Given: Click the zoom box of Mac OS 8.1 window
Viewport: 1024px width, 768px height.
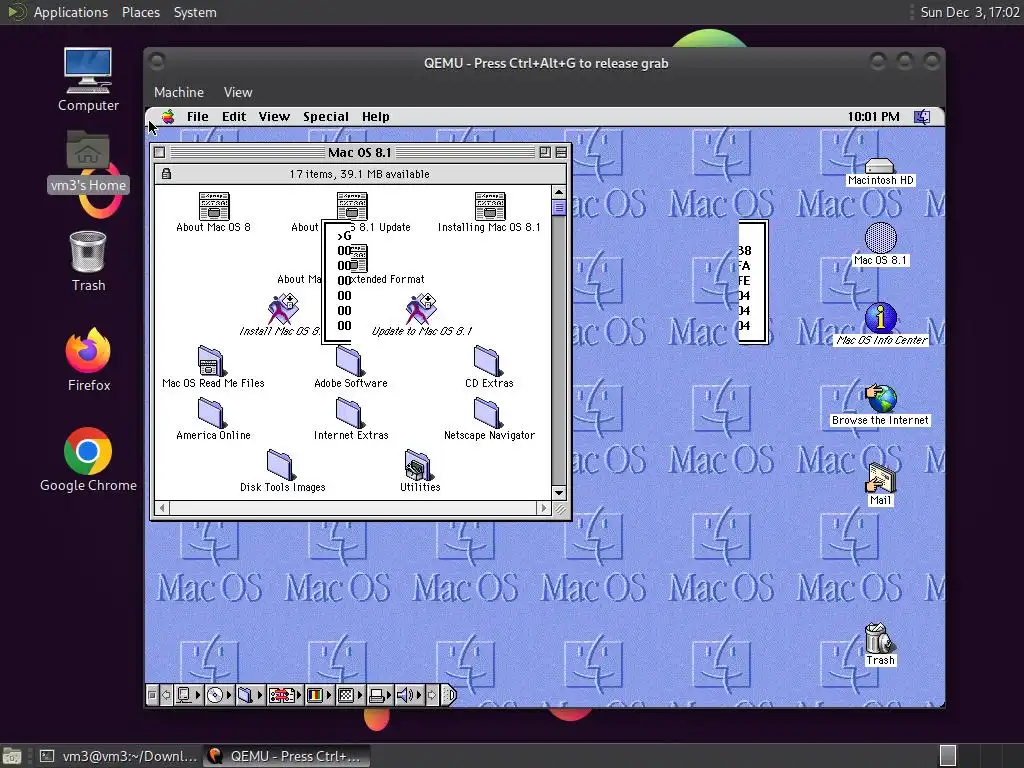Looking at the screenshot, I should click(545, 152).
